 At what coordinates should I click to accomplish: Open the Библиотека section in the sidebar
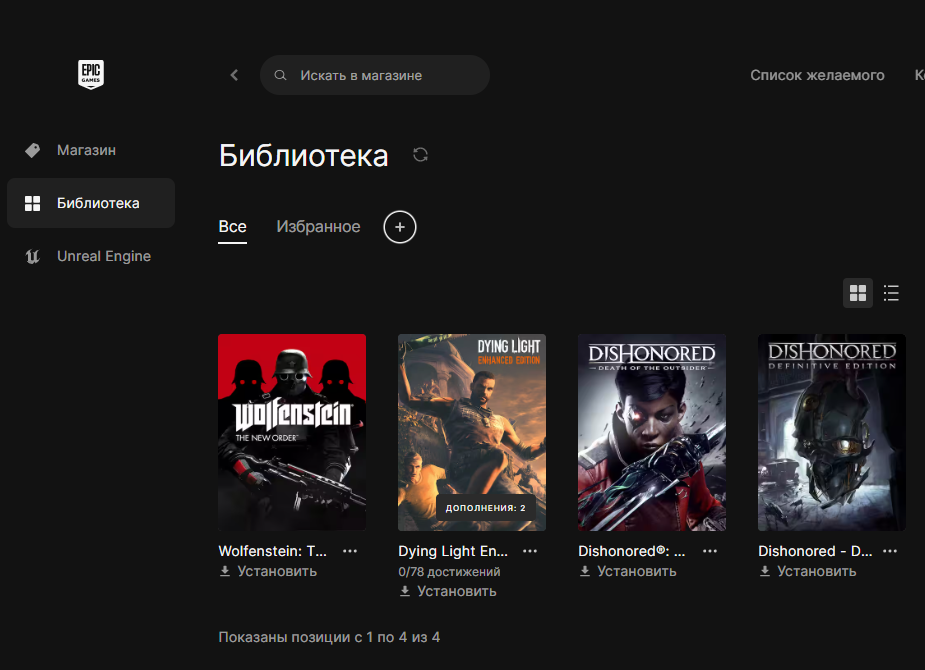(91, 203)
